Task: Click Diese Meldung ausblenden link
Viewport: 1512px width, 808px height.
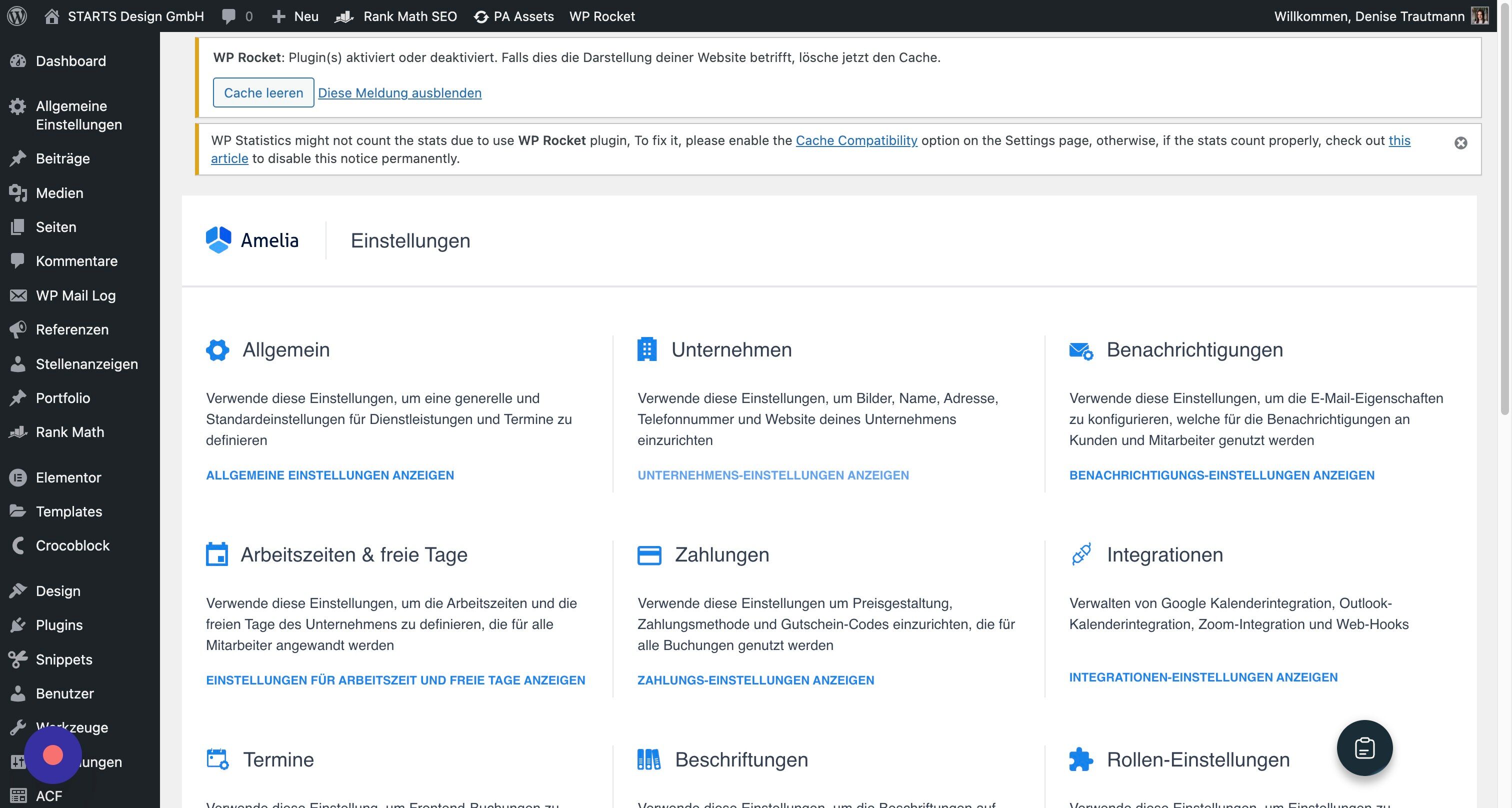Action: [399, 92]
